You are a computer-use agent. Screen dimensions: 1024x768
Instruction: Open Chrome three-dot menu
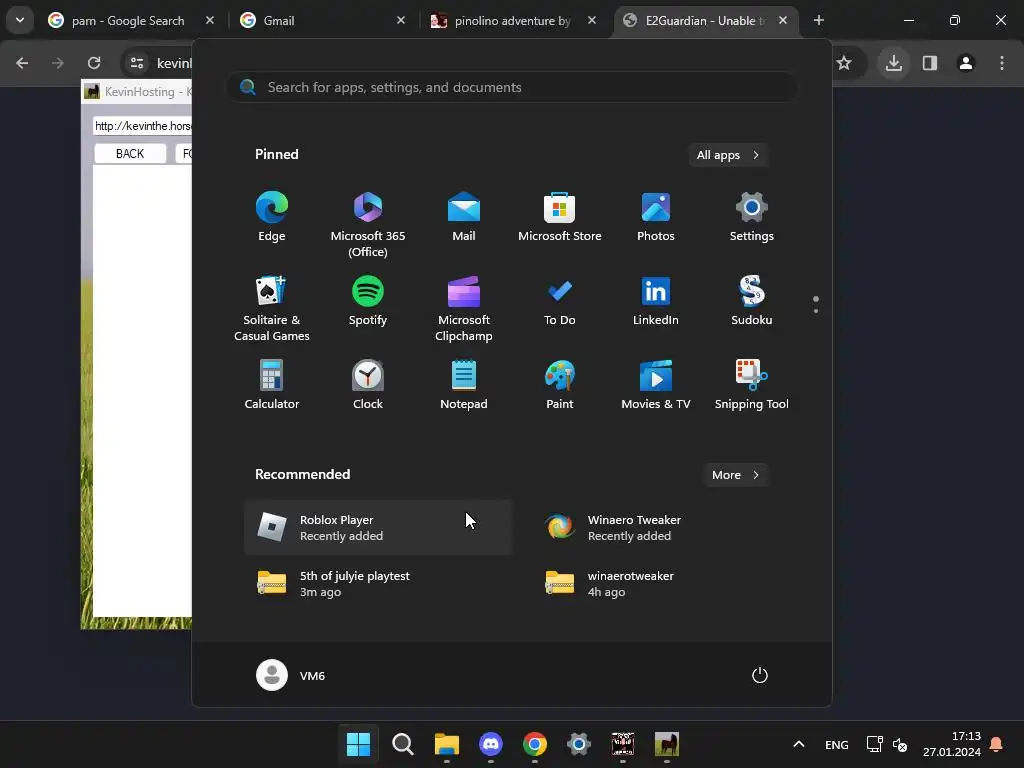coord(1002,63)
